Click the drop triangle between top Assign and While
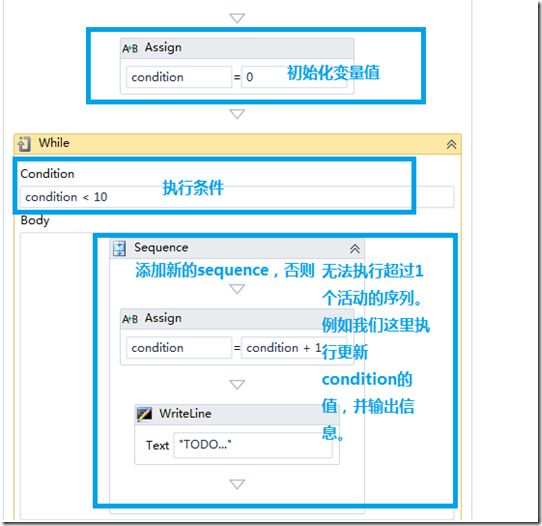 point(237,114)
